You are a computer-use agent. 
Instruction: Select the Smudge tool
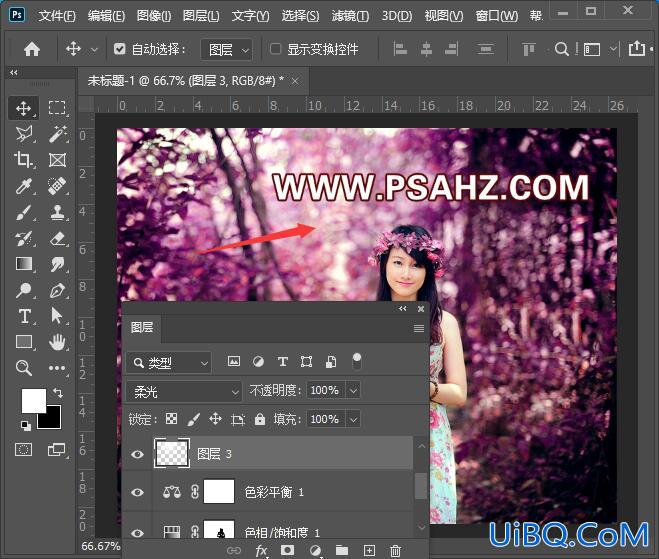[x=57, y=264]
